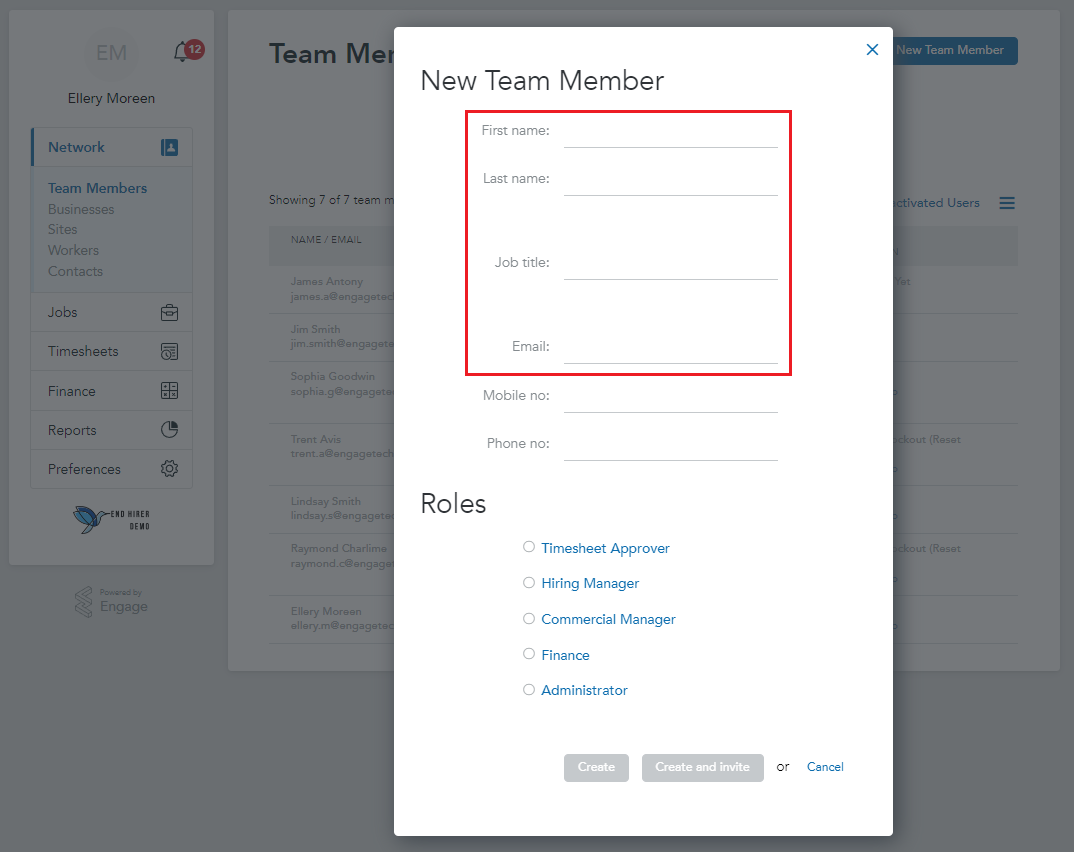Go to Sites in sidebar
This screenshot has width=1074, height=852.
62,229
